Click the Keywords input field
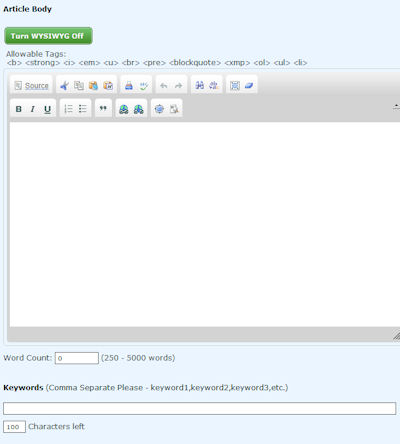Screen dimensions: 400x444 click(200, 408)
